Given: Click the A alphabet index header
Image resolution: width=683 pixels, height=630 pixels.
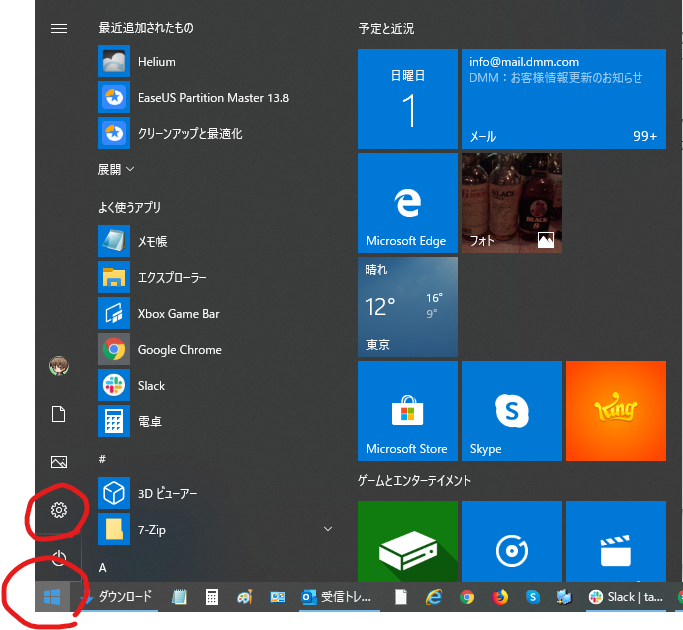Looking at the screenshot, I should point(102,568).
